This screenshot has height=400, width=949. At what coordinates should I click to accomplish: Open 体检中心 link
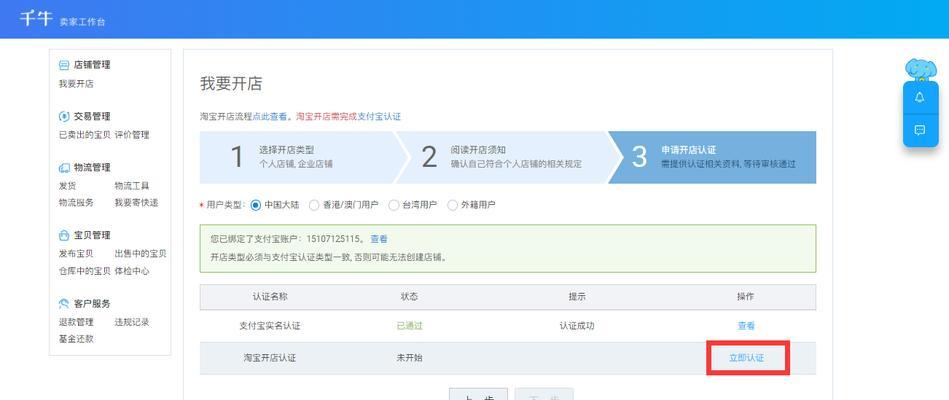(132, 271)
